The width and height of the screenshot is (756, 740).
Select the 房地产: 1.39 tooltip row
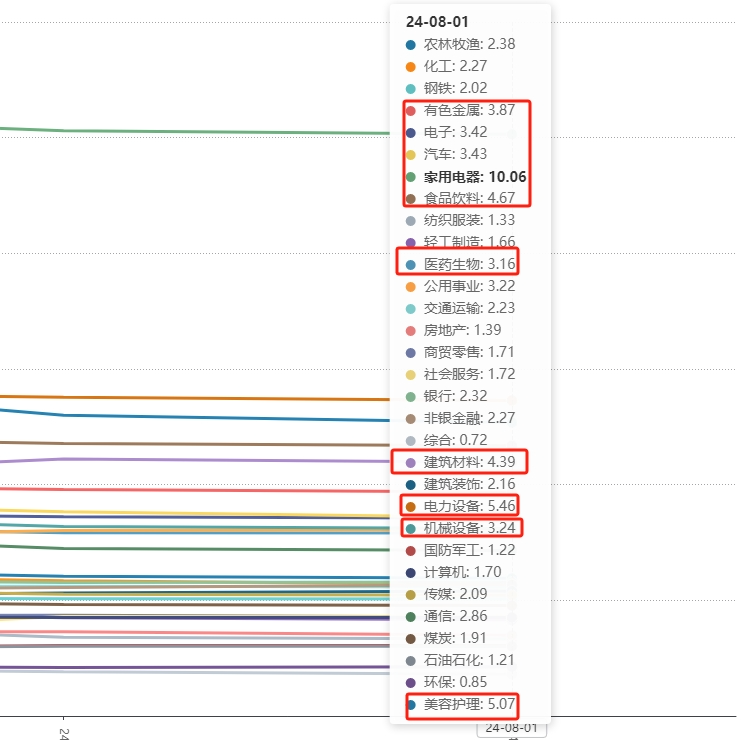click(453, 330)
